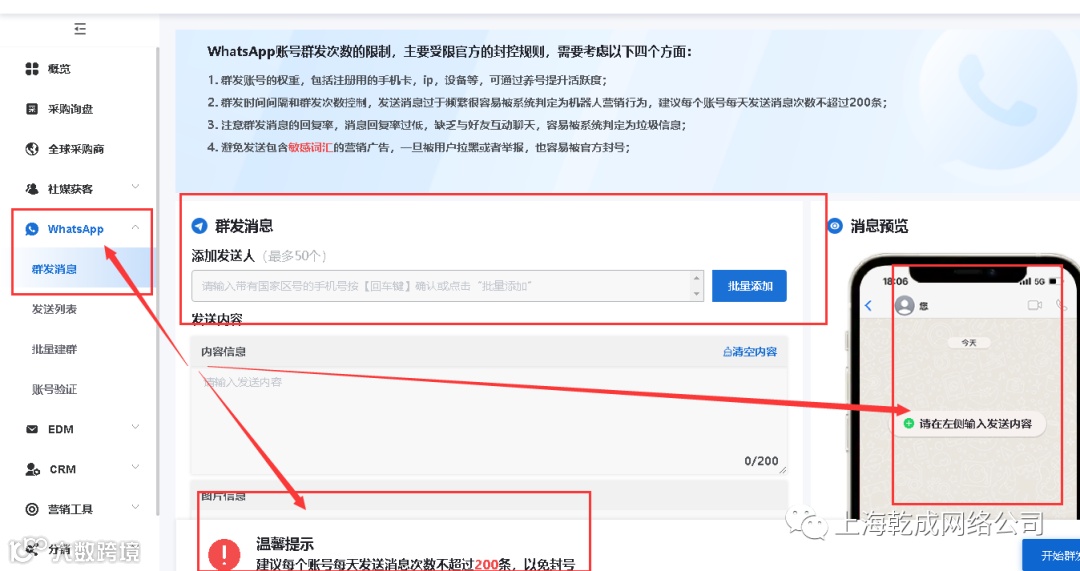This screenshot has width=1080, height=571.
Task: Click the left sidebar vertical scrollbar
Action: point(157,279)
